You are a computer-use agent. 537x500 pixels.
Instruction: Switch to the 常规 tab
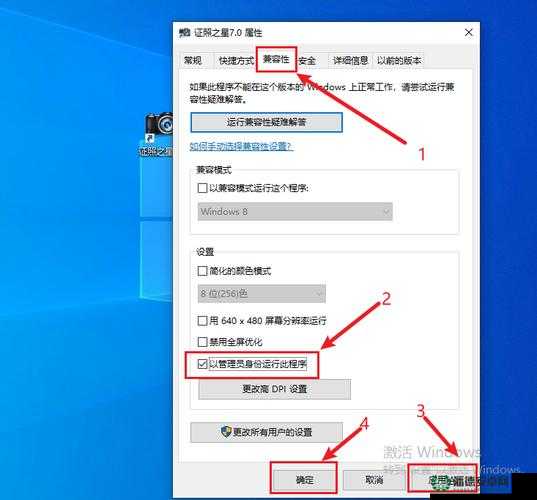pyautogui.click(x=193, y=61)
